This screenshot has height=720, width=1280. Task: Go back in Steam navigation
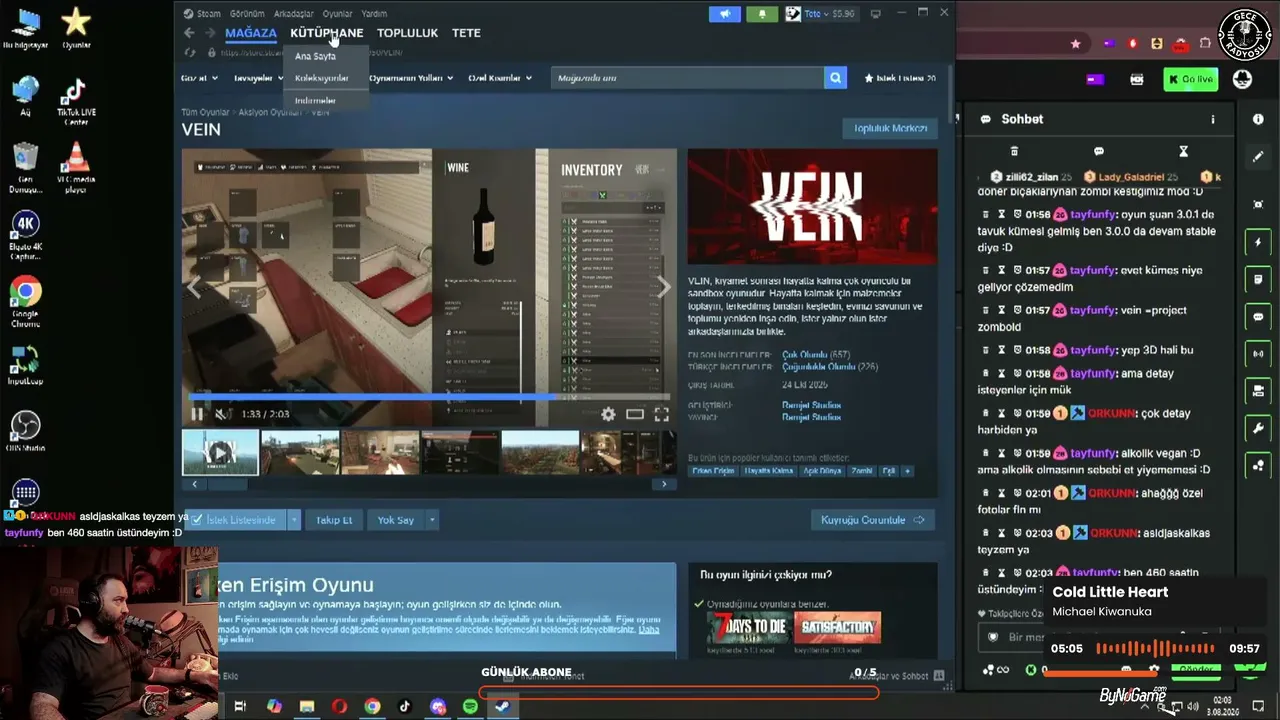(189, 33)
